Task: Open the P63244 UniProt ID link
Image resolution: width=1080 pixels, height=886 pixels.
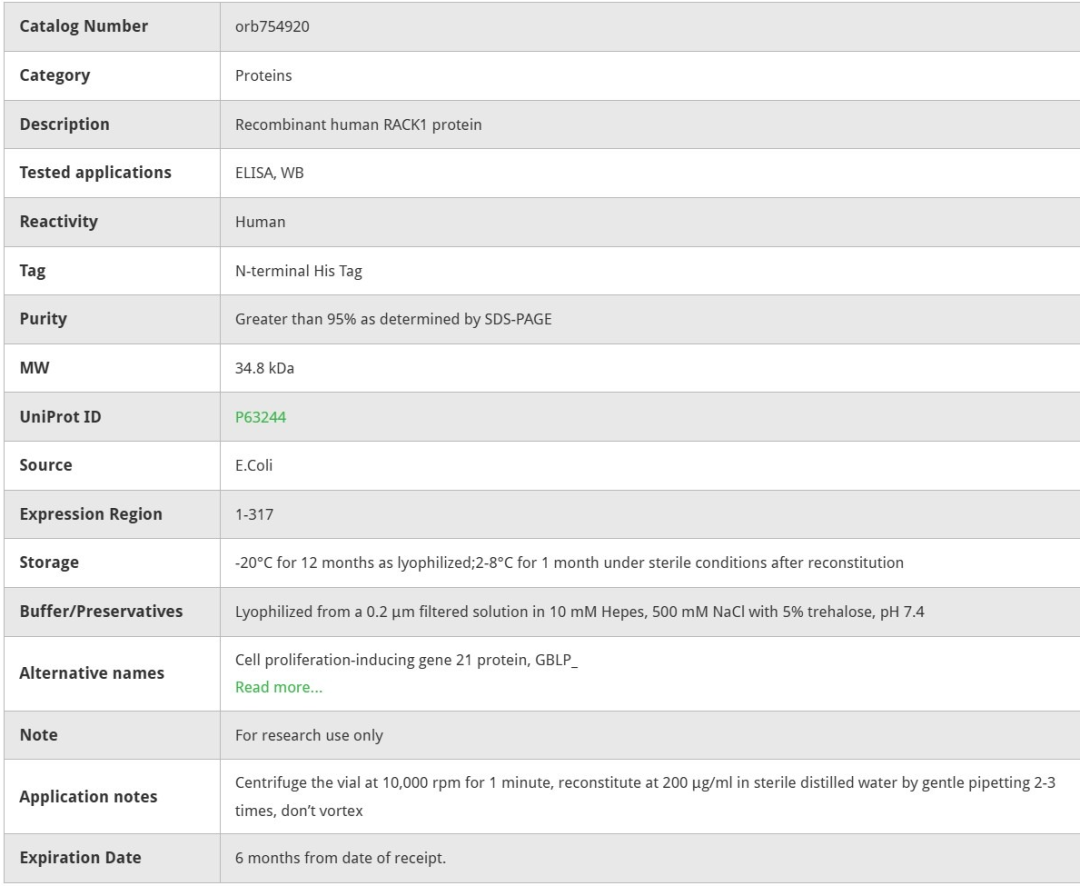Action: click(x=260, y=417)
